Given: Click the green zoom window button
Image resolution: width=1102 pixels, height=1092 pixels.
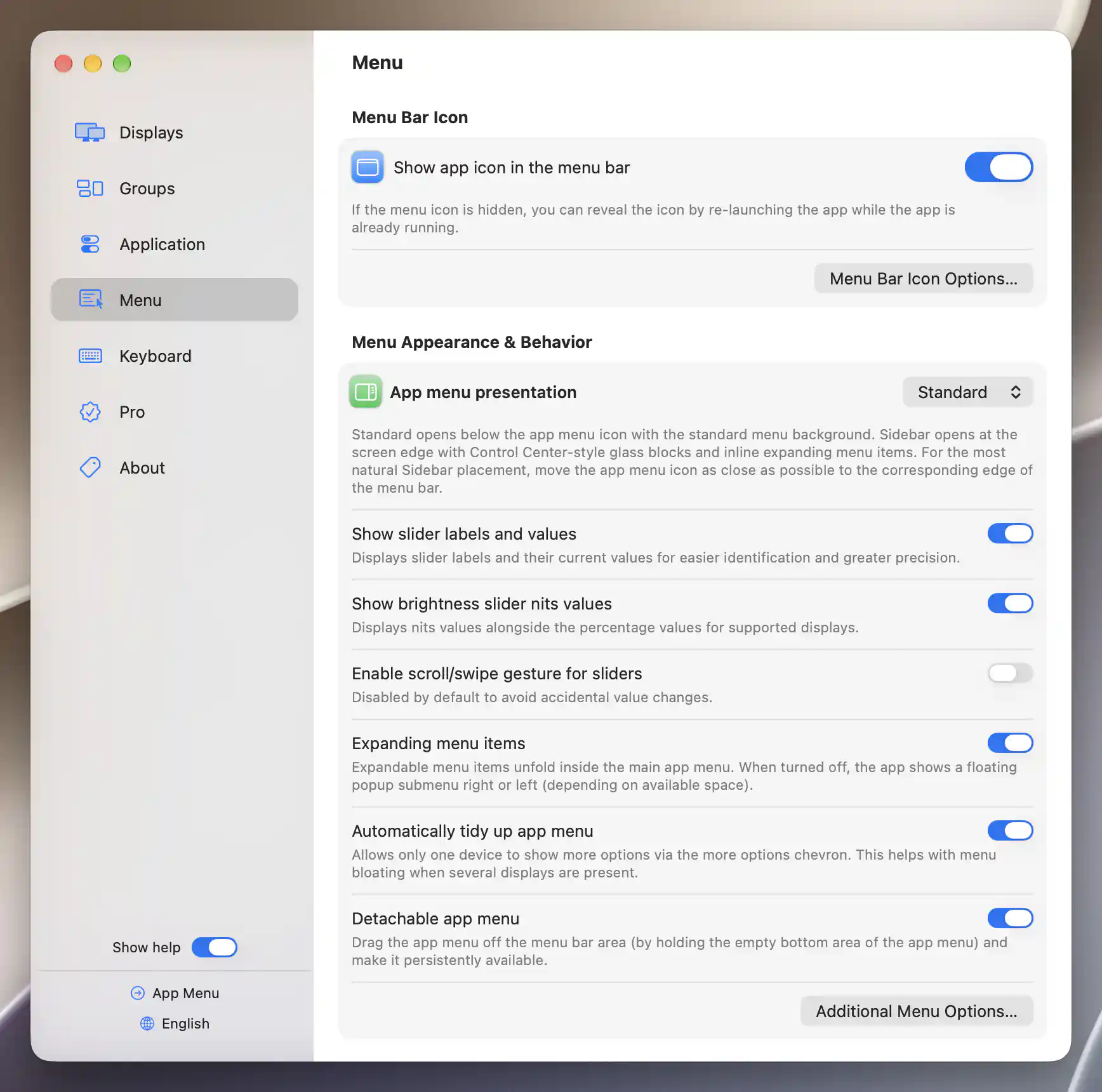Looking at the screenshot, I should pos(122,63).
